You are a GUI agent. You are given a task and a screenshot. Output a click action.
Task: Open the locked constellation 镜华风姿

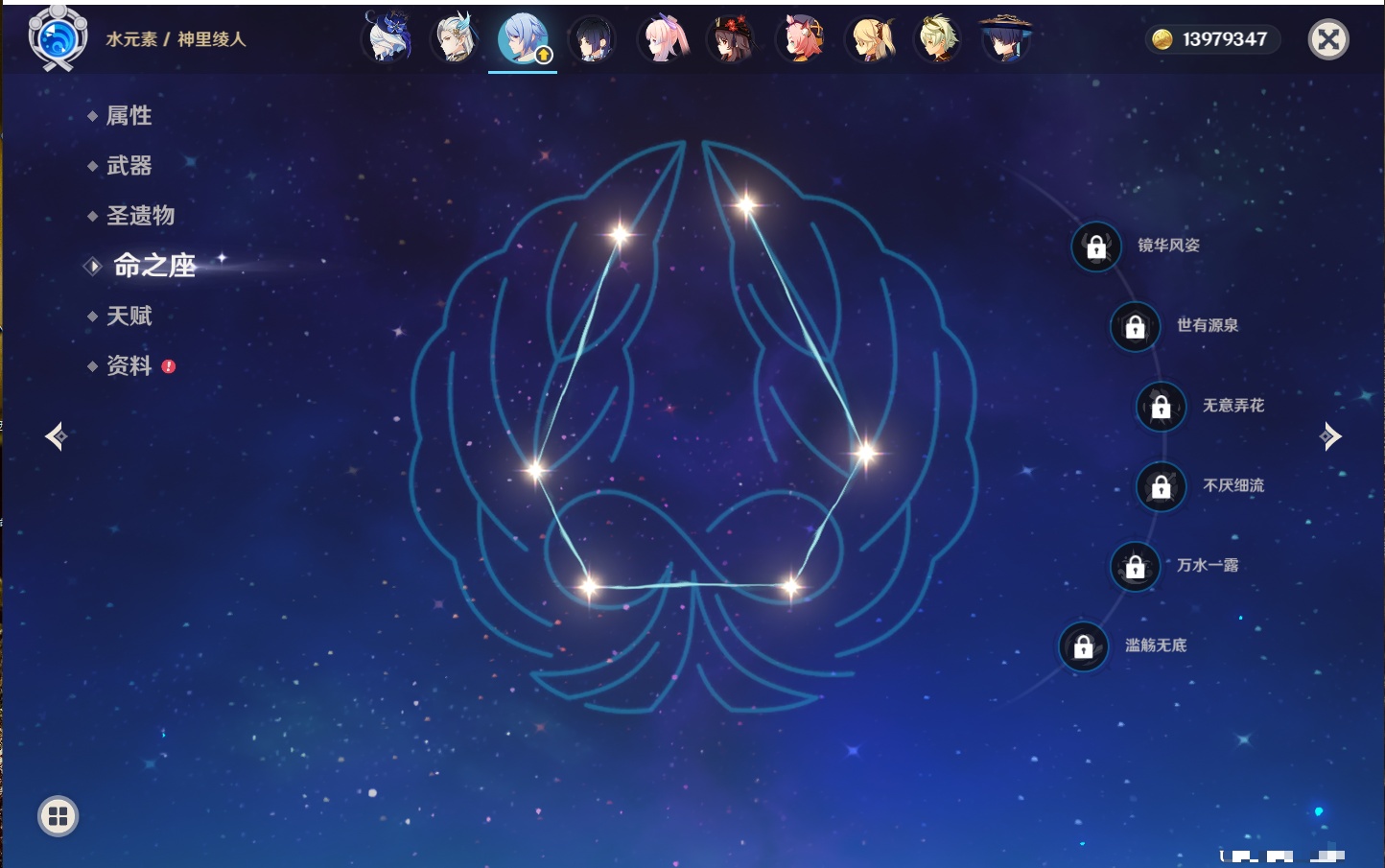[x=1096, y=246]
